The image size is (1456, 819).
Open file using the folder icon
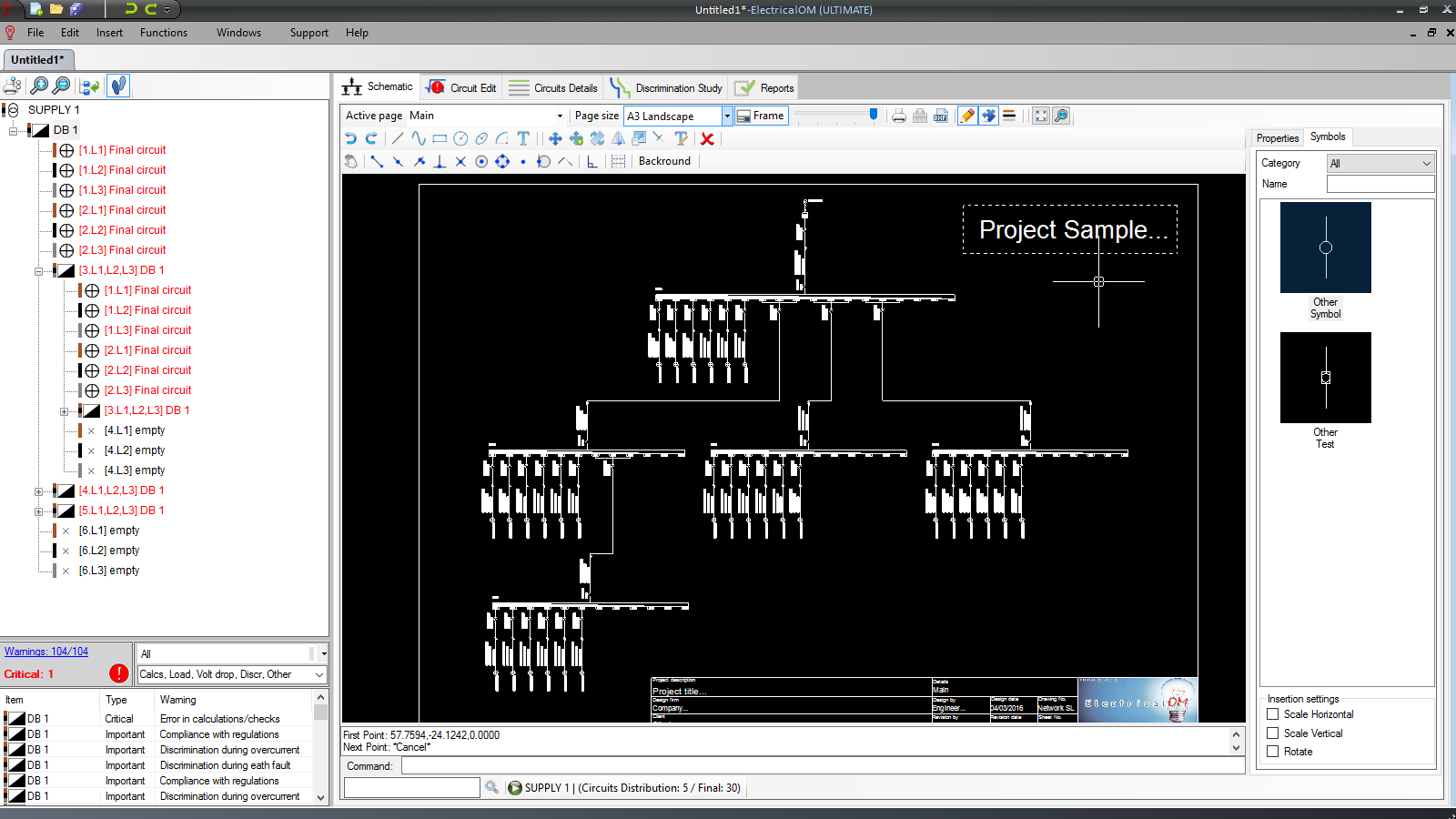[x=56, y=9]
